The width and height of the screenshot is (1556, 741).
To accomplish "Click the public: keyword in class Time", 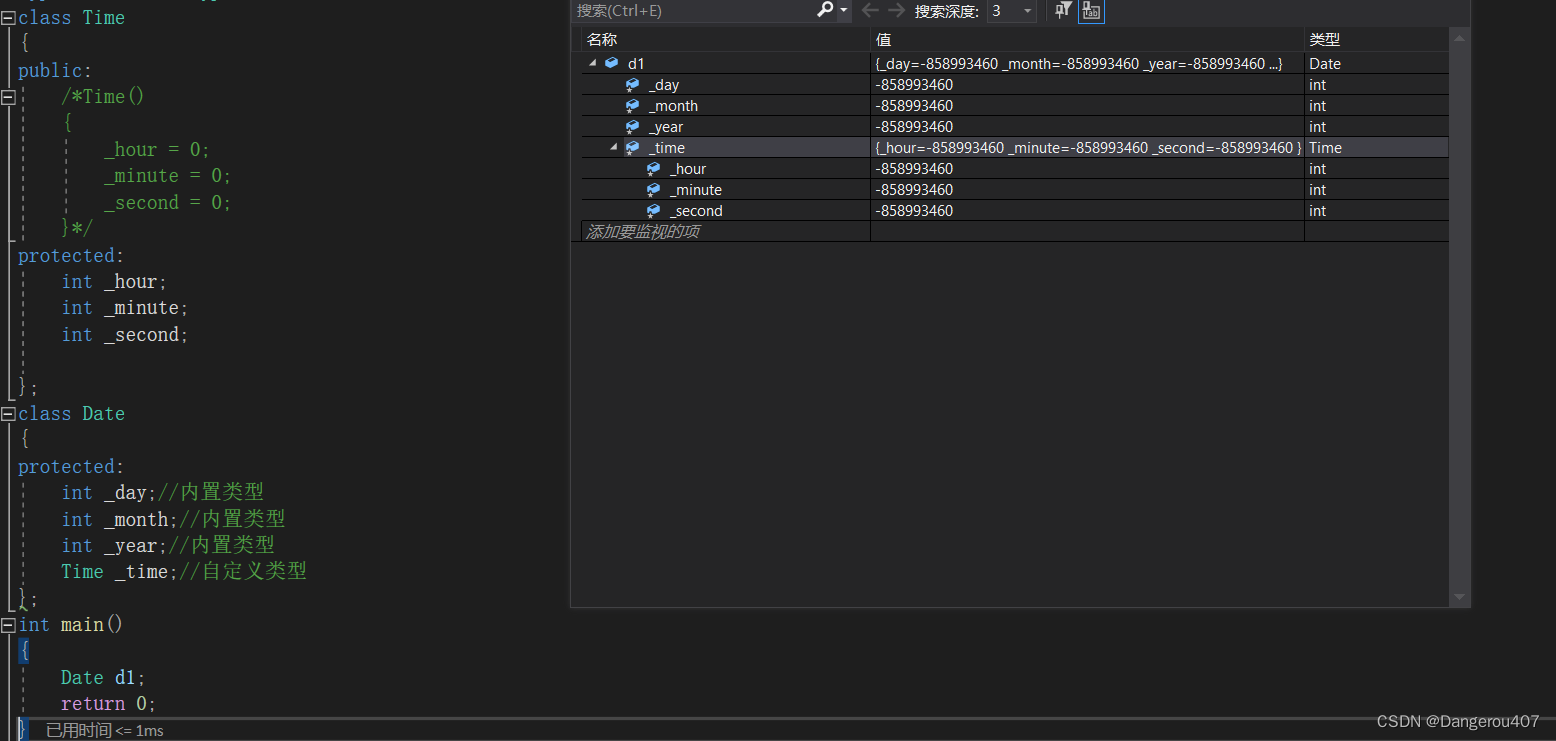I will tap(55, 71).
